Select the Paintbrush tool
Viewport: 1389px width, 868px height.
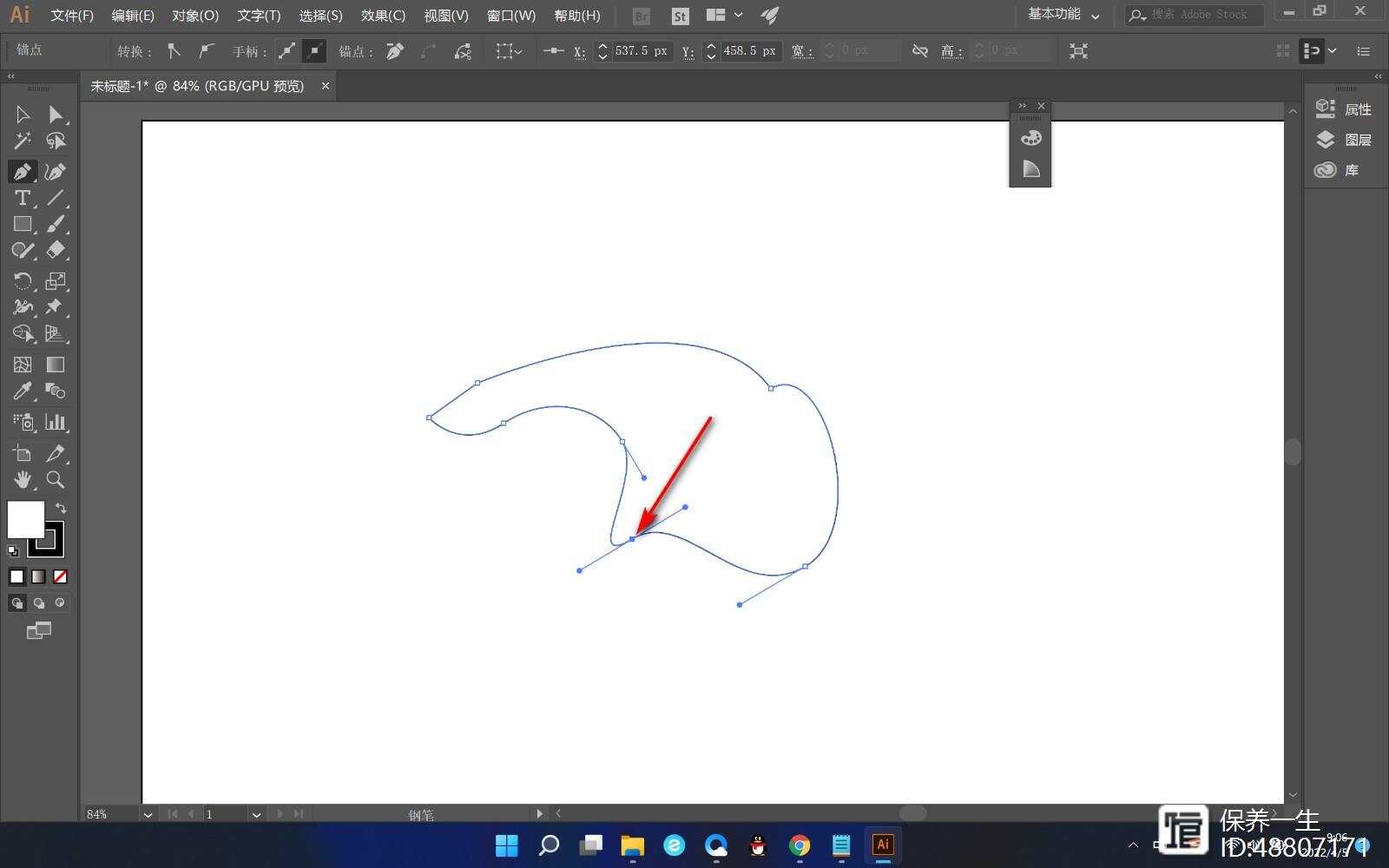(56, 224)
